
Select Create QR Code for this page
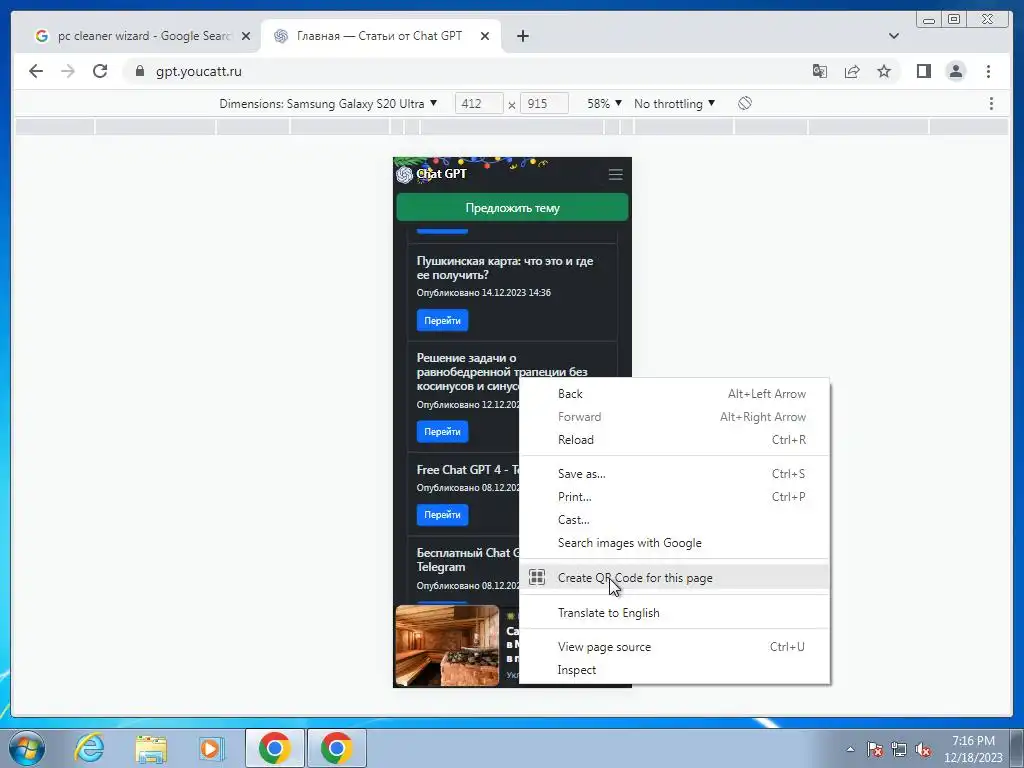[x=675, y=577]
